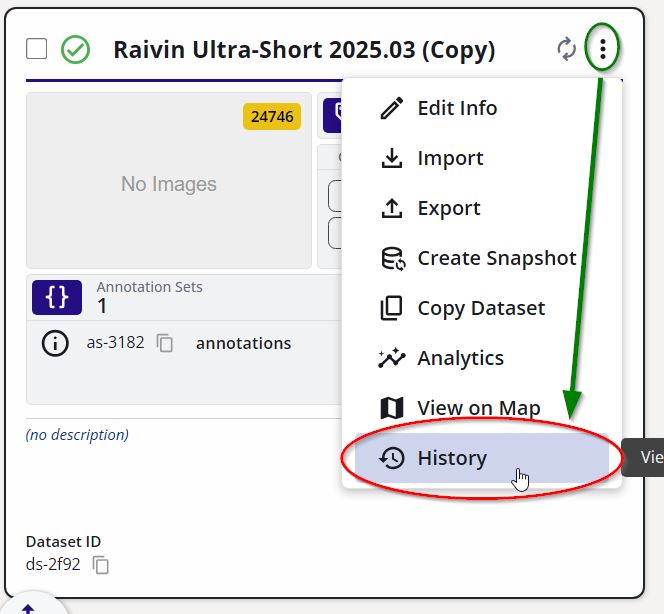Choose Export in the dataset menu
The height and width of the screenshot is (614, 664).
pos(481,208)
